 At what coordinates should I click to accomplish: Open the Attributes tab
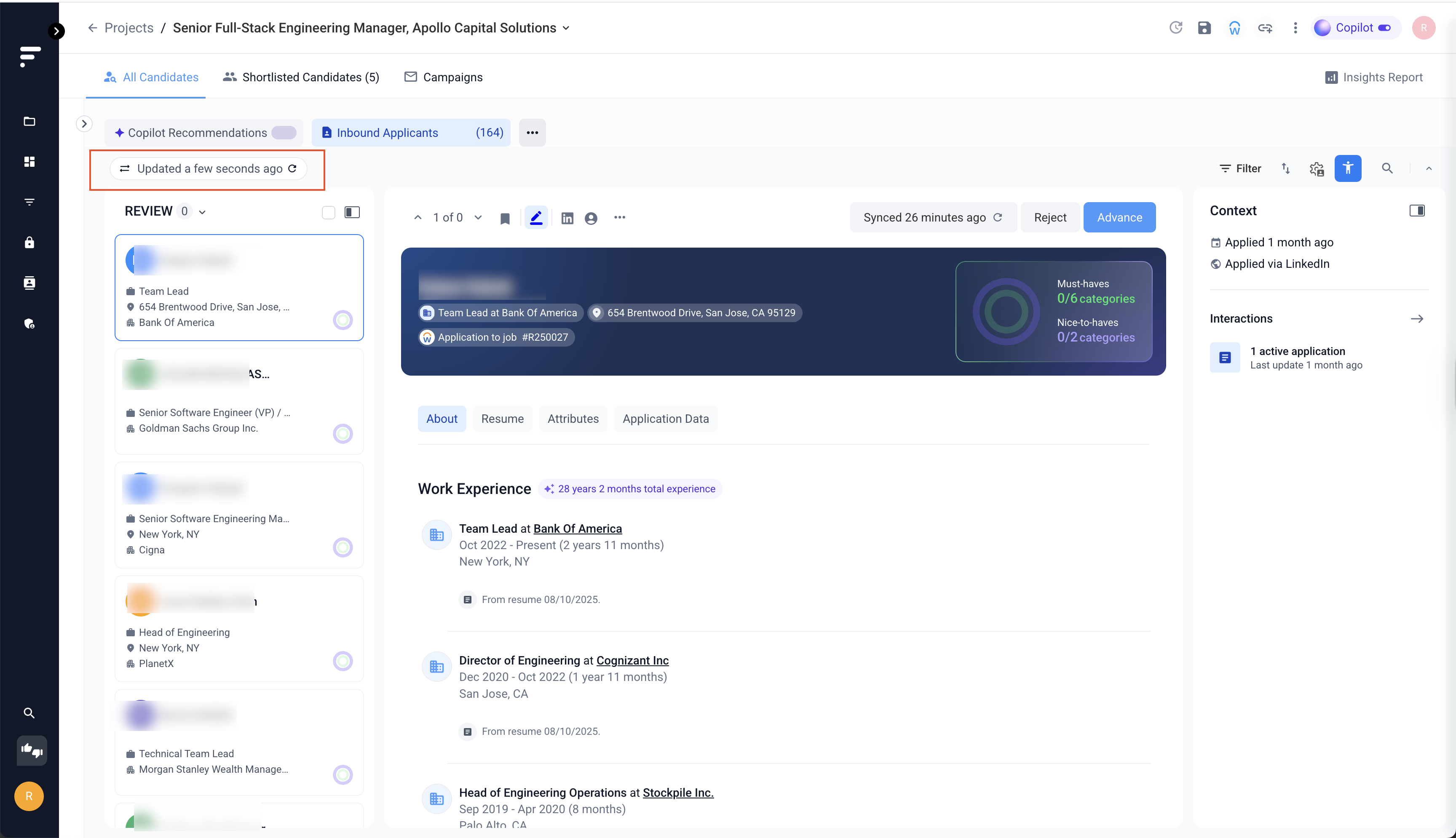tap(573, 419)
